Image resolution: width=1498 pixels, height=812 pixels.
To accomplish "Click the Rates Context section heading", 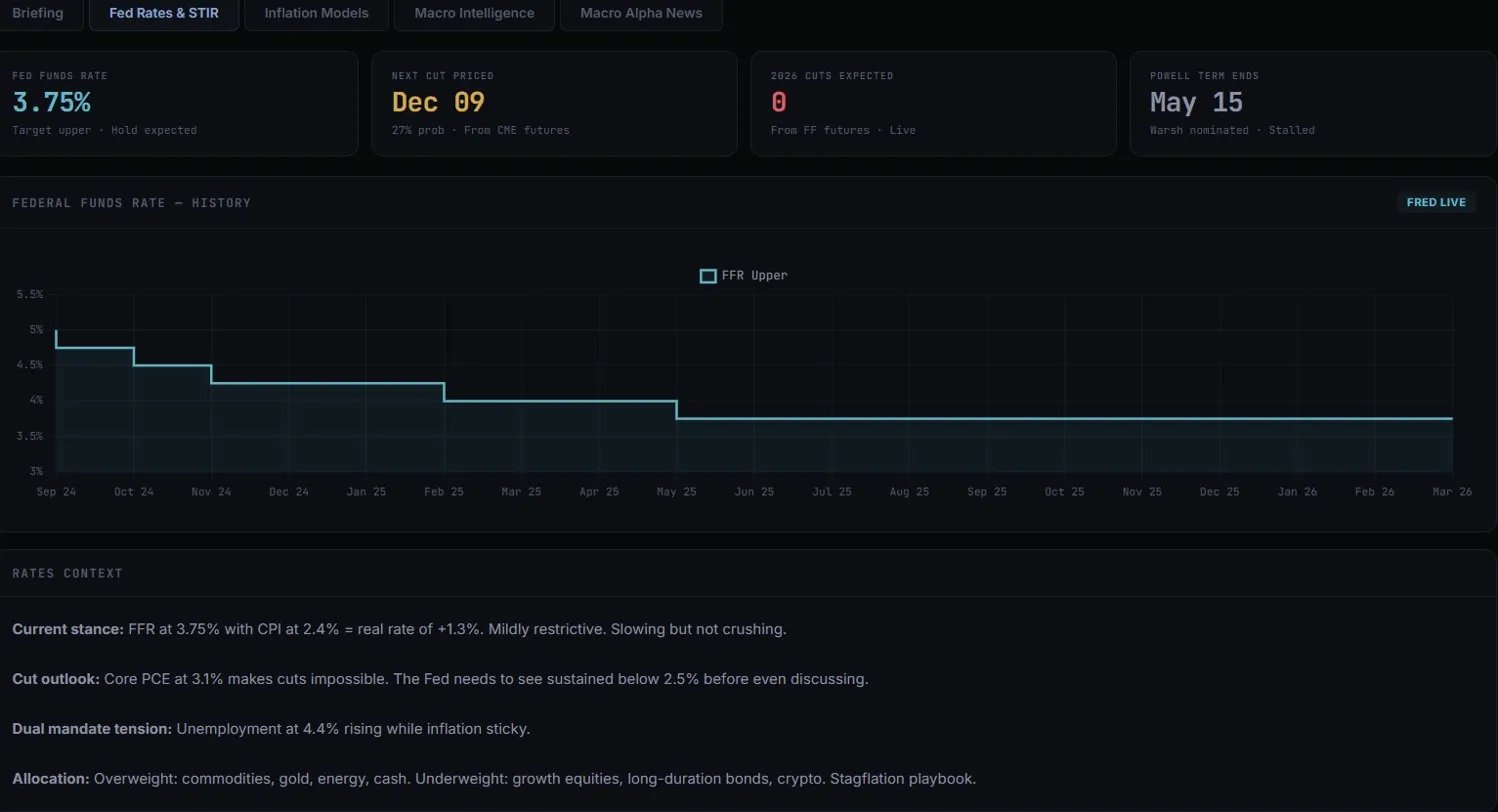I will (67, 573).
